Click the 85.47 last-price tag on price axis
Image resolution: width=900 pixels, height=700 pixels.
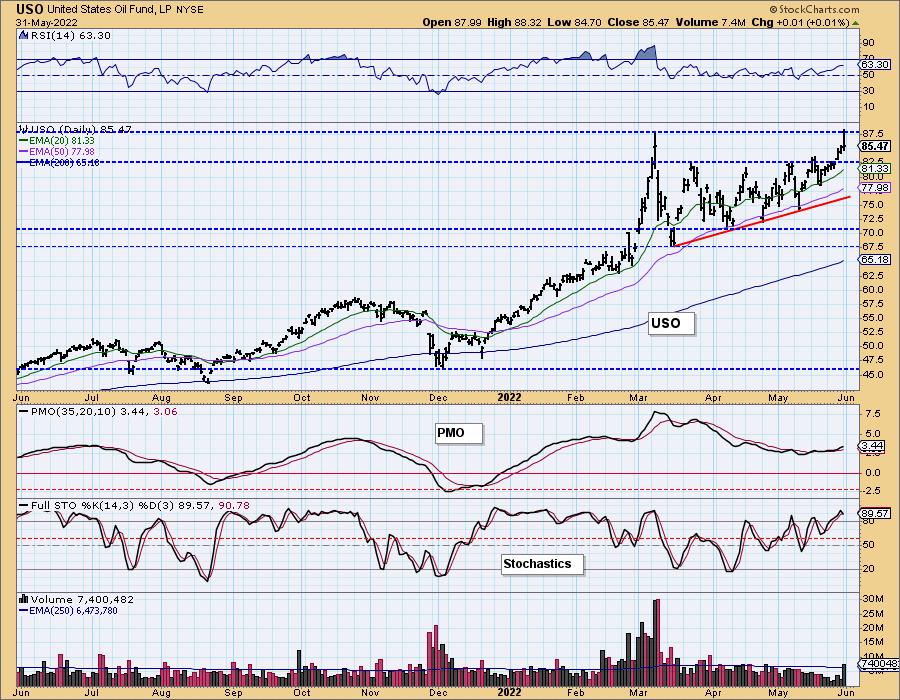pos(875,146)
